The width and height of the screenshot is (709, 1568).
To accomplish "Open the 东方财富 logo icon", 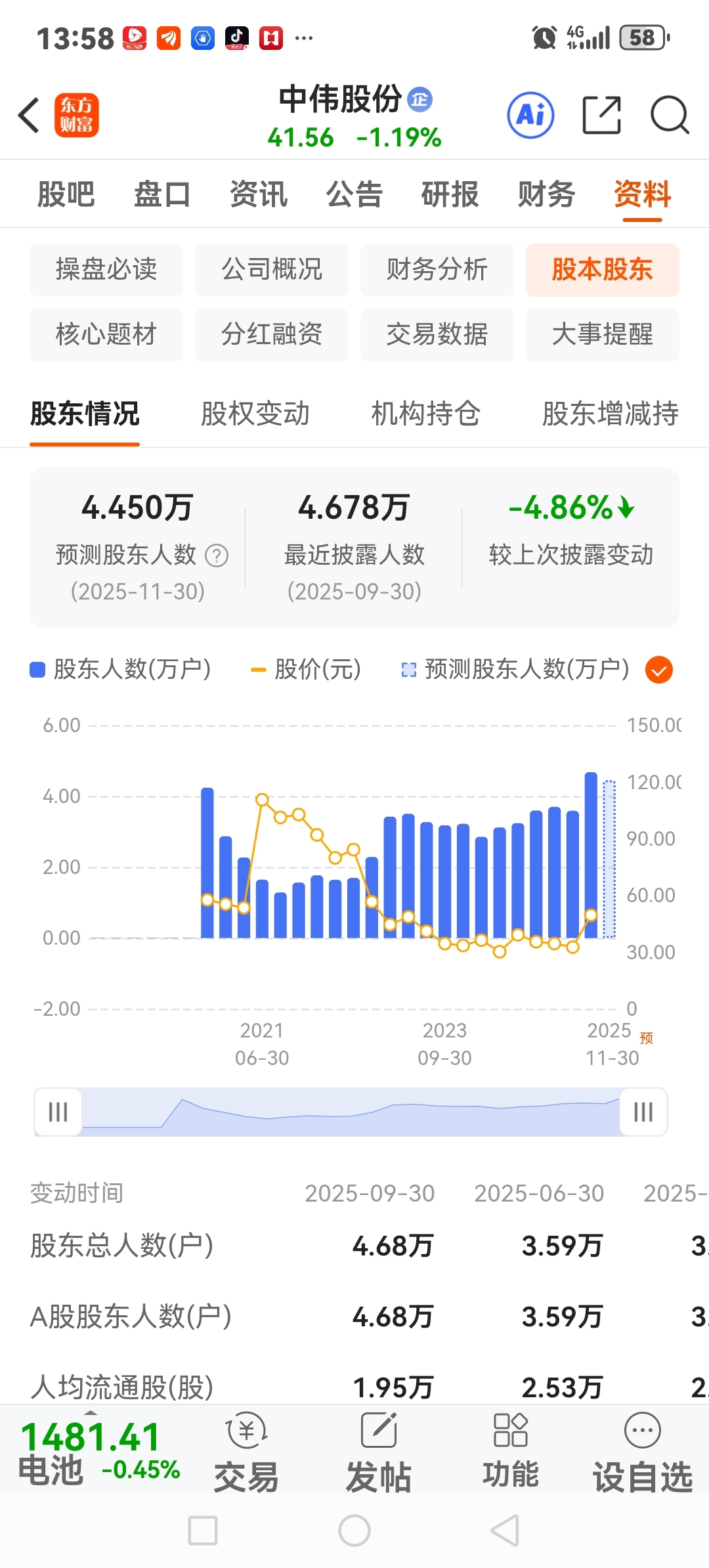I will coord(77,115).
